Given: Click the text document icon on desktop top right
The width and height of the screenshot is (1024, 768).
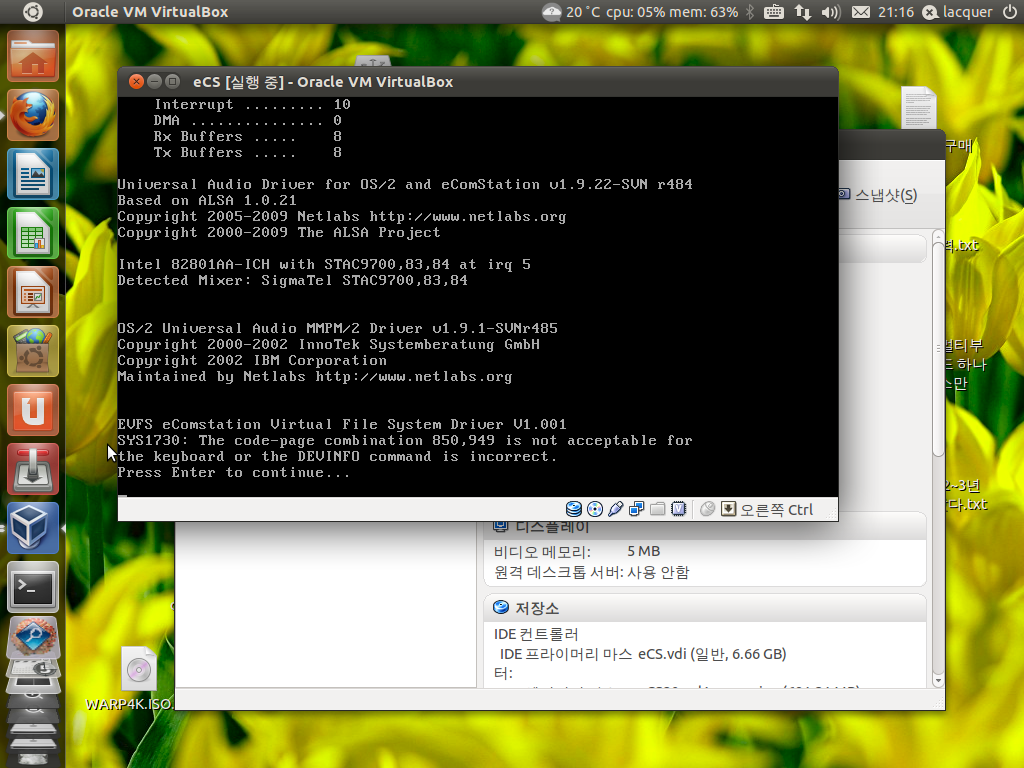Looking at the screenshot, I should 918,108.
